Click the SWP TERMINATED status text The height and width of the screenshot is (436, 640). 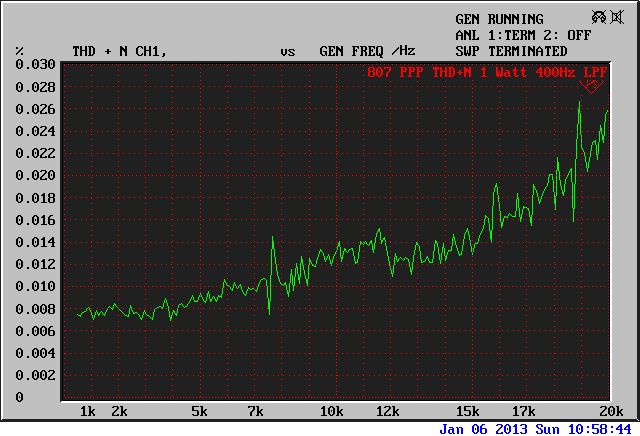[511, 51]
